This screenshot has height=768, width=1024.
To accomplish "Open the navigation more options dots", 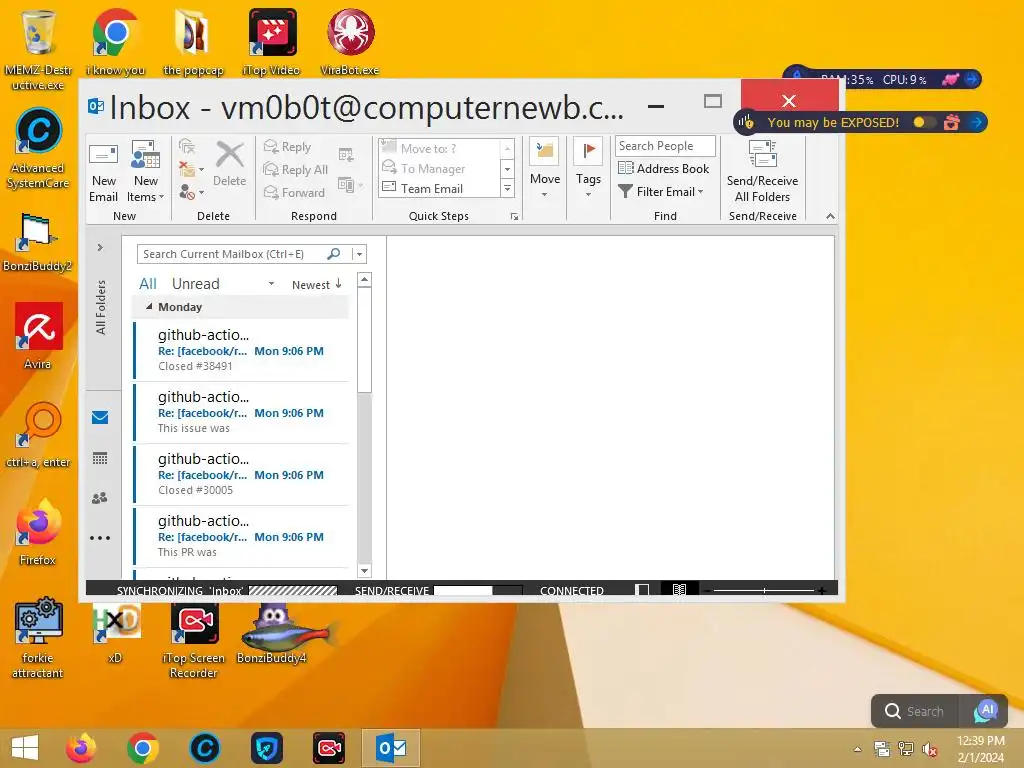I will point(100,538).
